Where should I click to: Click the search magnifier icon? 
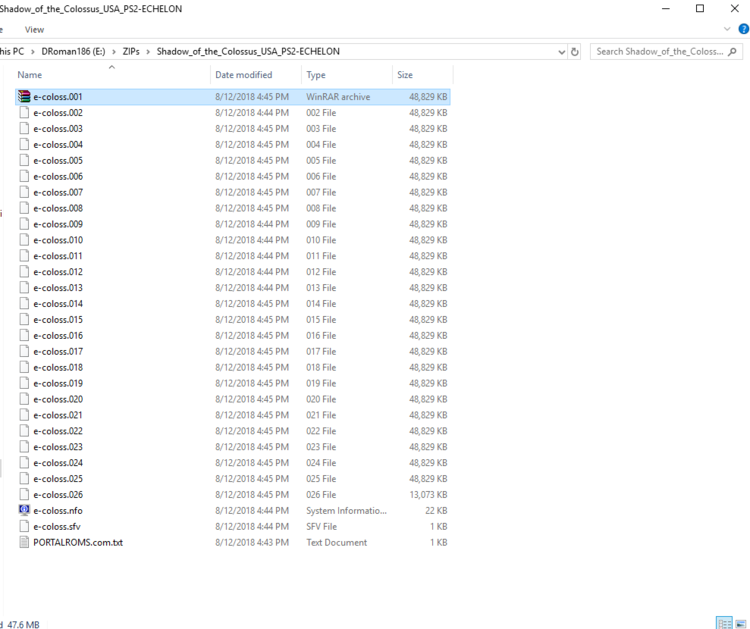pyautogui.click(x=732, y=52)
